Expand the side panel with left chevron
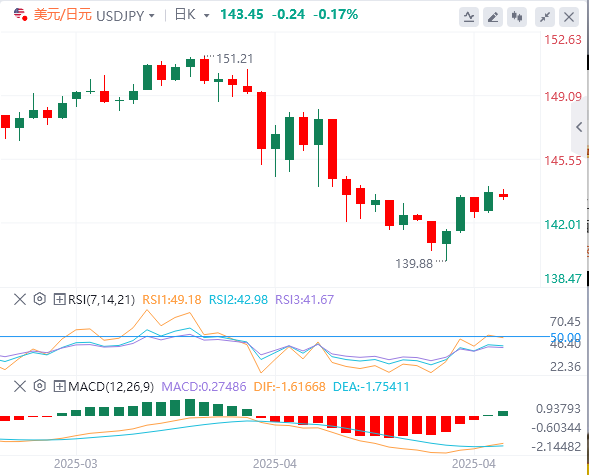 click(579, 127)
